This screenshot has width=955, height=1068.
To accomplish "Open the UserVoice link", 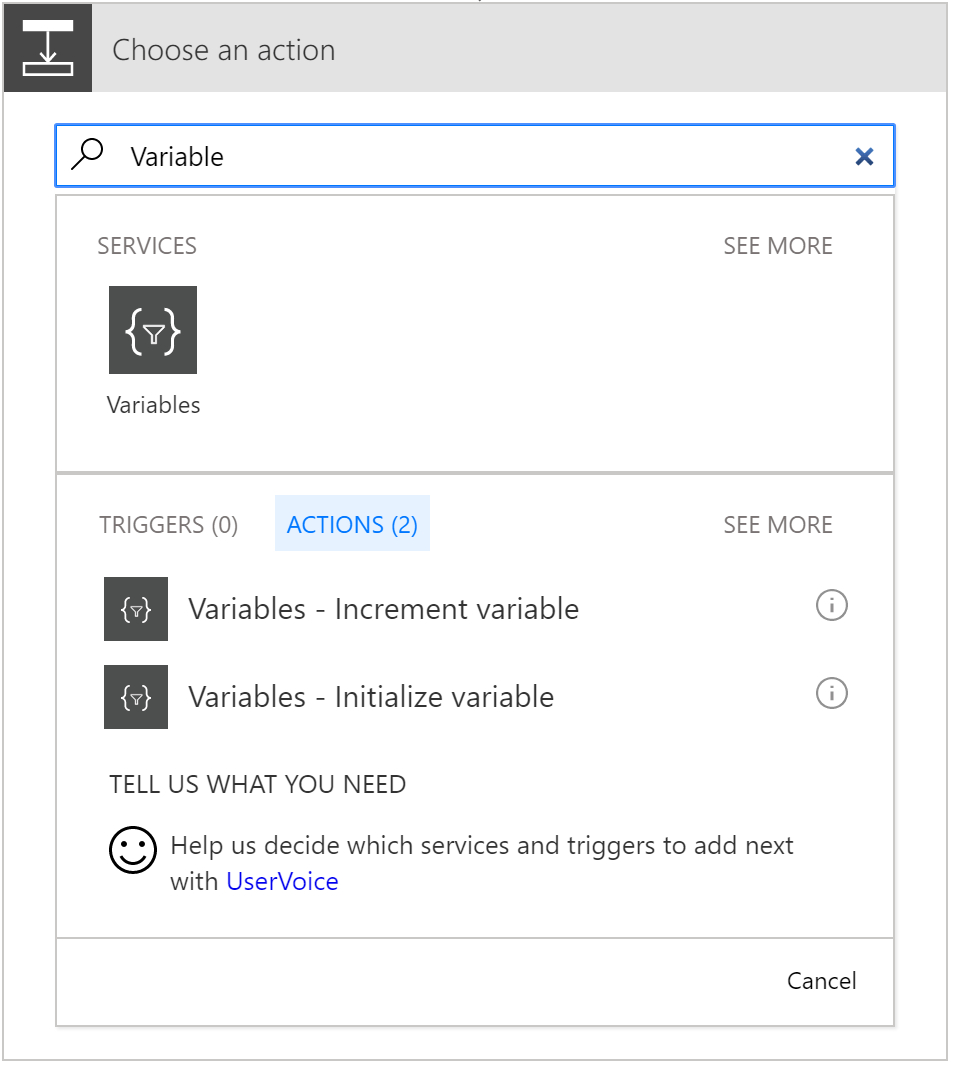I will [x=282, y=881].
